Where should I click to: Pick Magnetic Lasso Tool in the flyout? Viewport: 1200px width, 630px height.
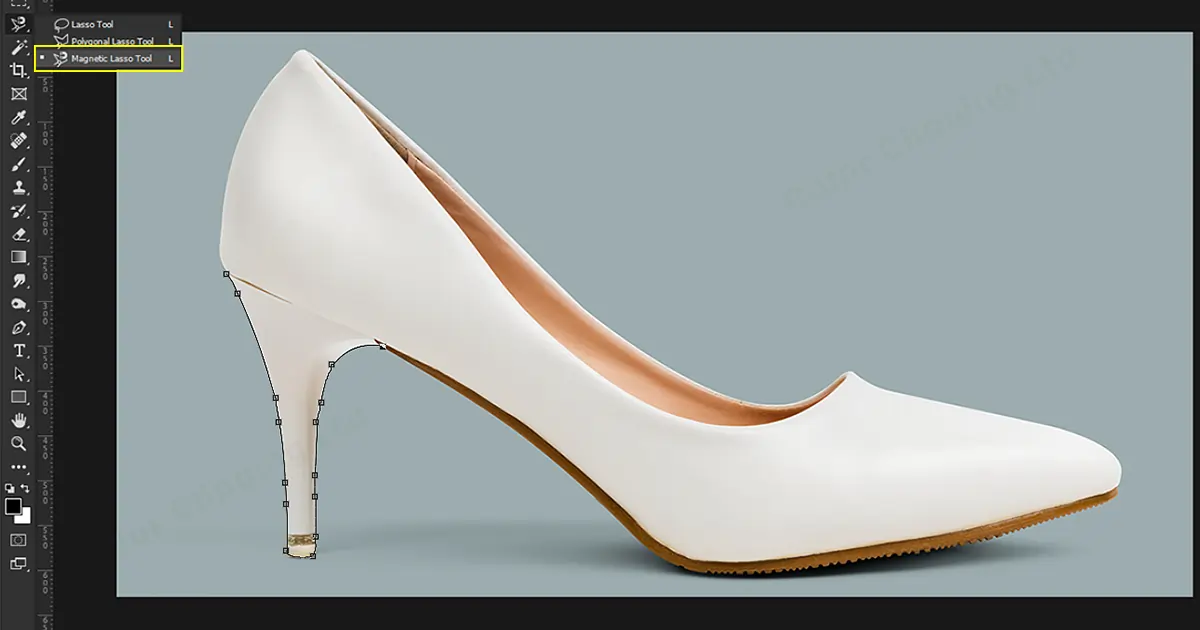(111, 59)
